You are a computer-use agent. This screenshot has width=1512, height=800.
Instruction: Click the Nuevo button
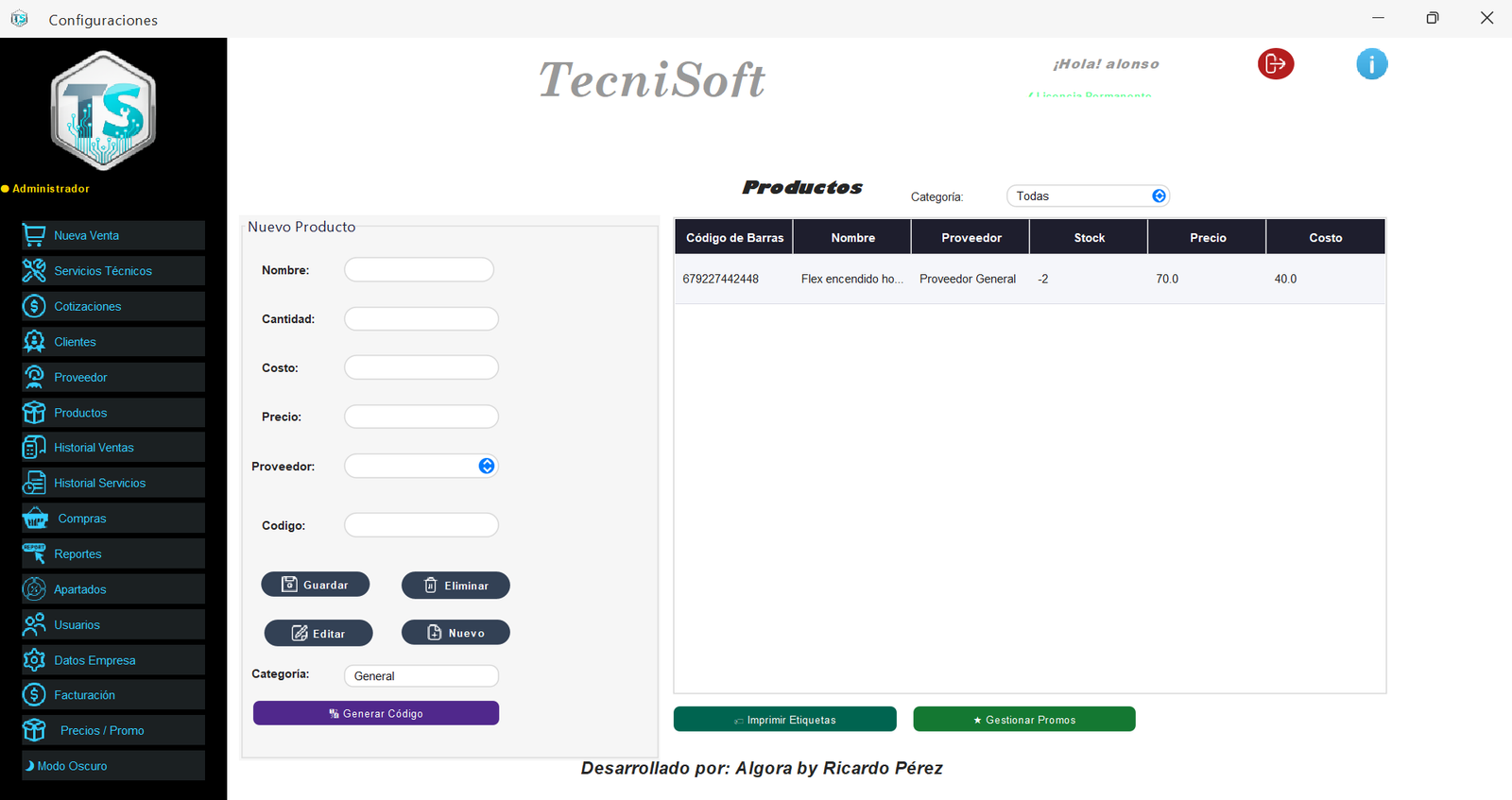tap(455, 632)
